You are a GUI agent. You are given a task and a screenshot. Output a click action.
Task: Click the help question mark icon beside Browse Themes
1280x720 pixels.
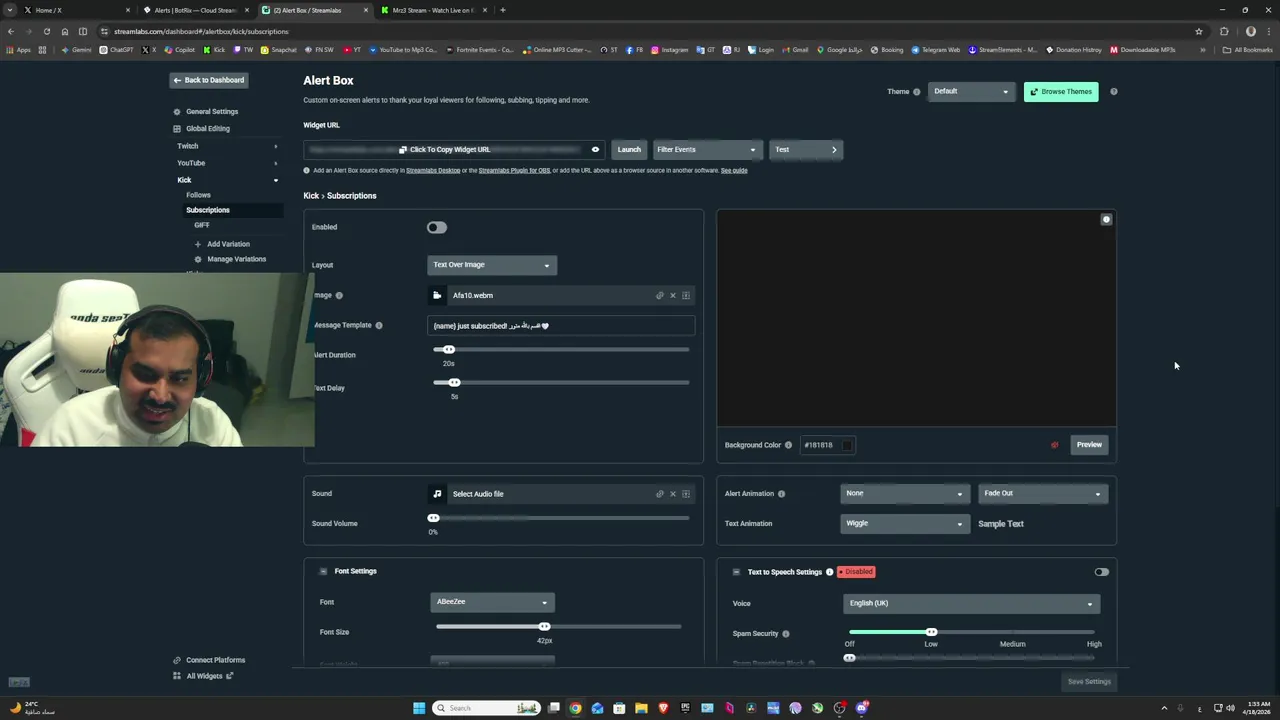(x=1113, y=91)
